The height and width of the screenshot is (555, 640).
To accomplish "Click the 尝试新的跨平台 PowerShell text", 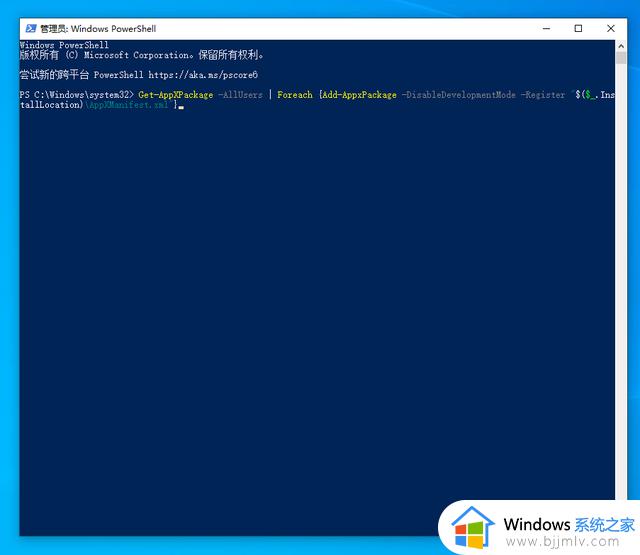I will coord(82,75).
